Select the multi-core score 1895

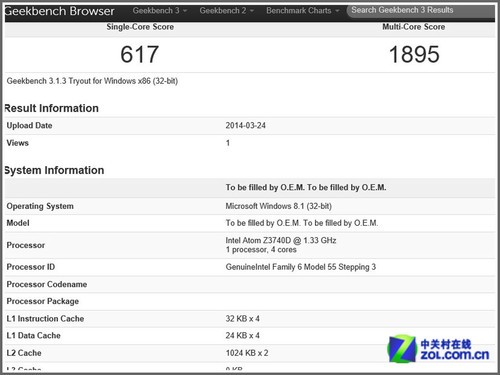(414, 54)
